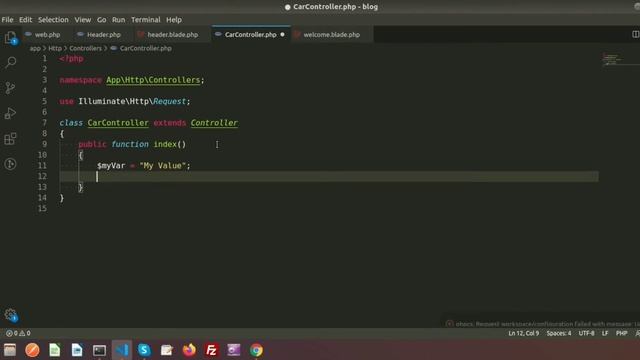Screen dimensions: 640x360
Task: Open the Run menu
Action: pyautogui.click(x=118, y=20)
